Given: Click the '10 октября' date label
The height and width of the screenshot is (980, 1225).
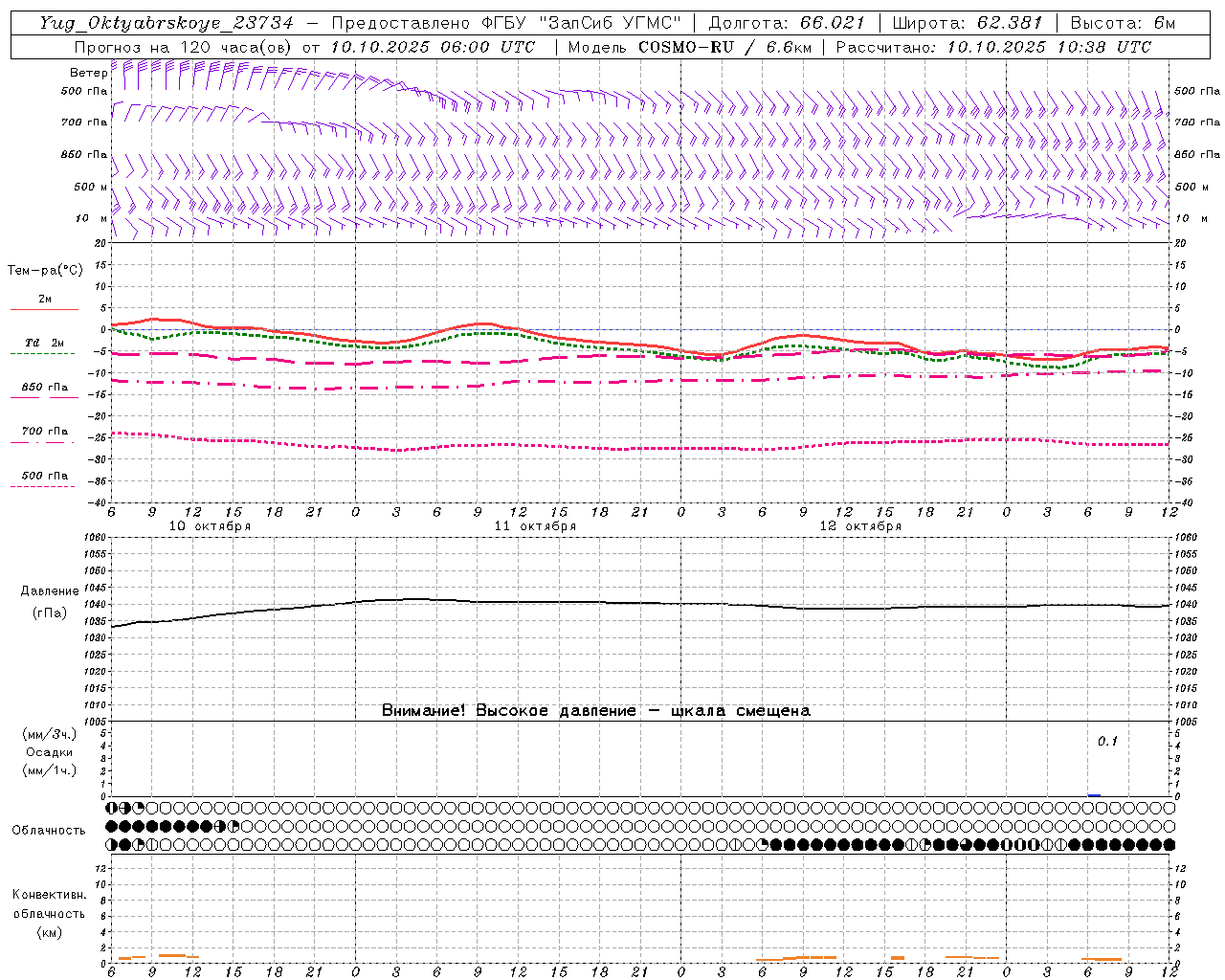Looking at the screenshot, I should tap(211, 526).
